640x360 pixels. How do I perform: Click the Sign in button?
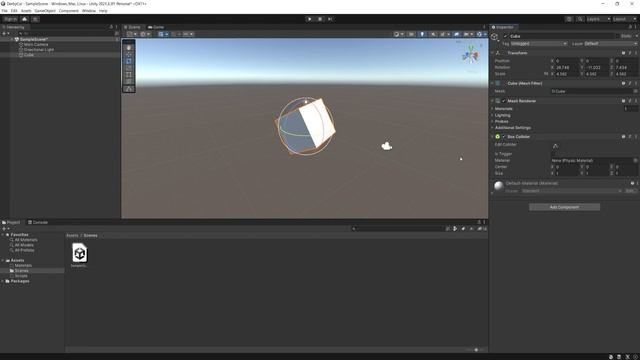click(10, 19)
